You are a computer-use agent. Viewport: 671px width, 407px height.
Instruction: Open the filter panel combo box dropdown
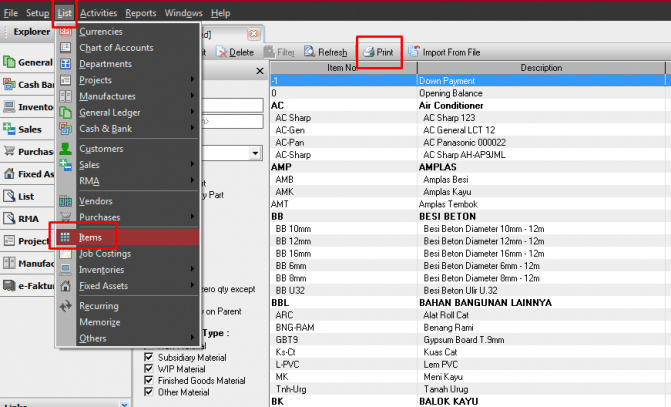(x=256, y=154)
